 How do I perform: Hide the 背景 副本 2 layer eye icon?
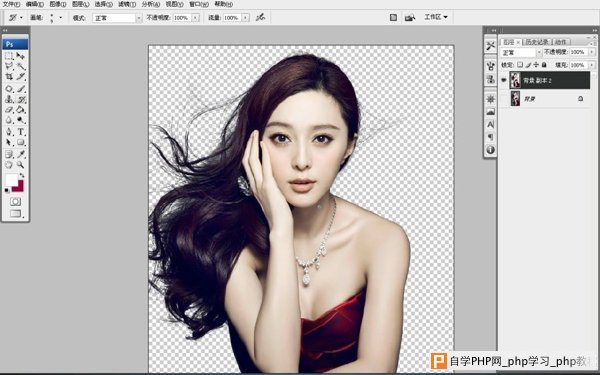504,80
